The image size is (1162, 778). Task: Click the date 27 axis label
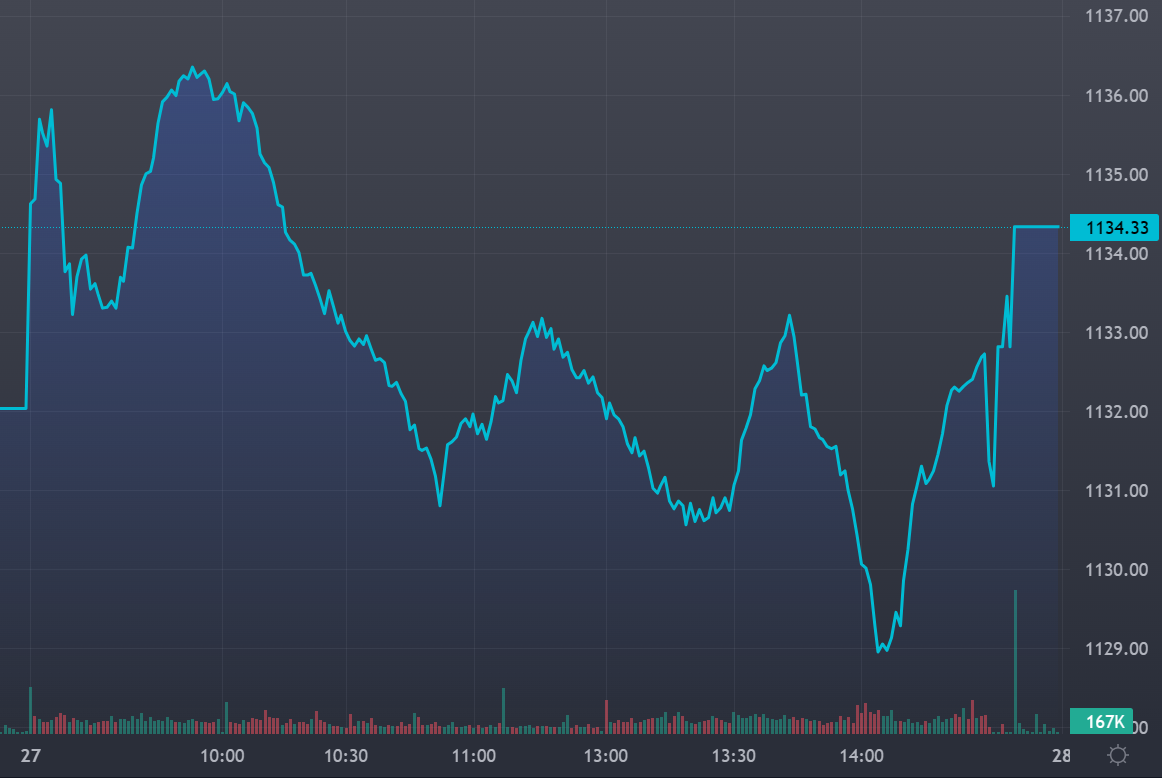click(x=29, y=755)
